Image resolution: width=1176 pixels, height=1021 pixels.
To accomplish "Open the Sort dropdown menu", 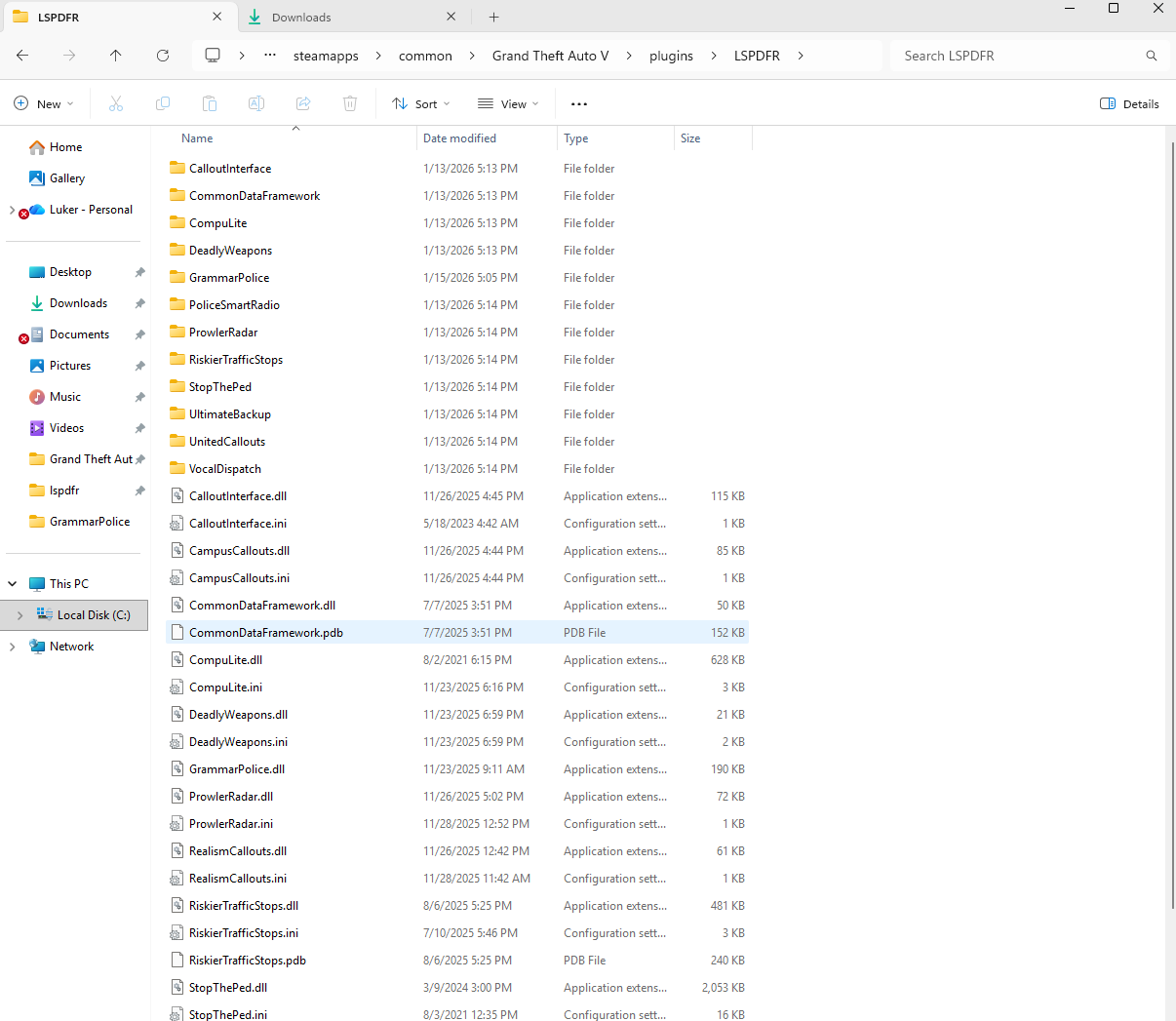I will point(420,103).
